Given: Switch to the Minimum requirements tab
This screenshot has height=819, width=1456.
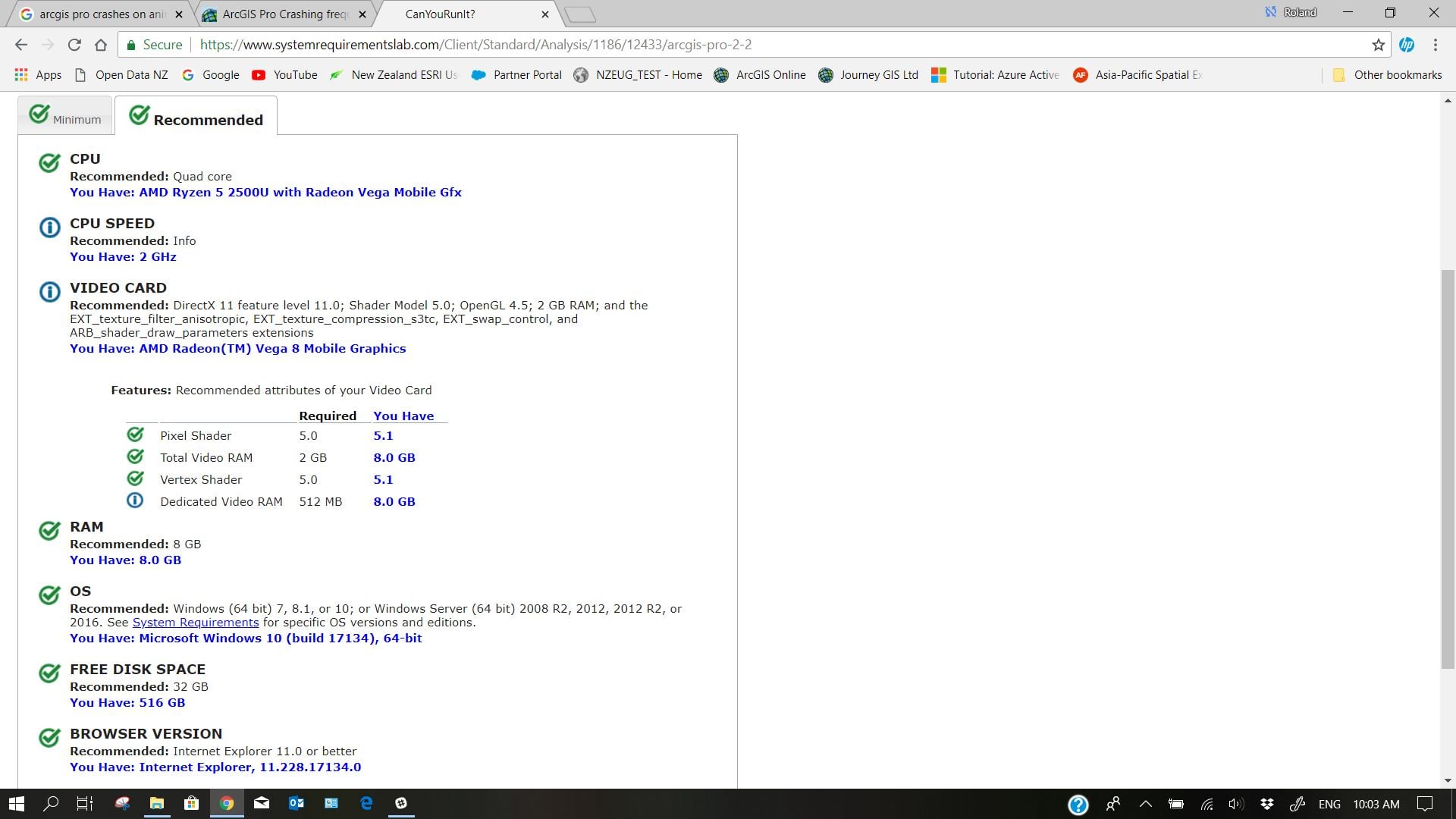Looking at the screenshot, I should pyautogui.click(x=65, y=116).
